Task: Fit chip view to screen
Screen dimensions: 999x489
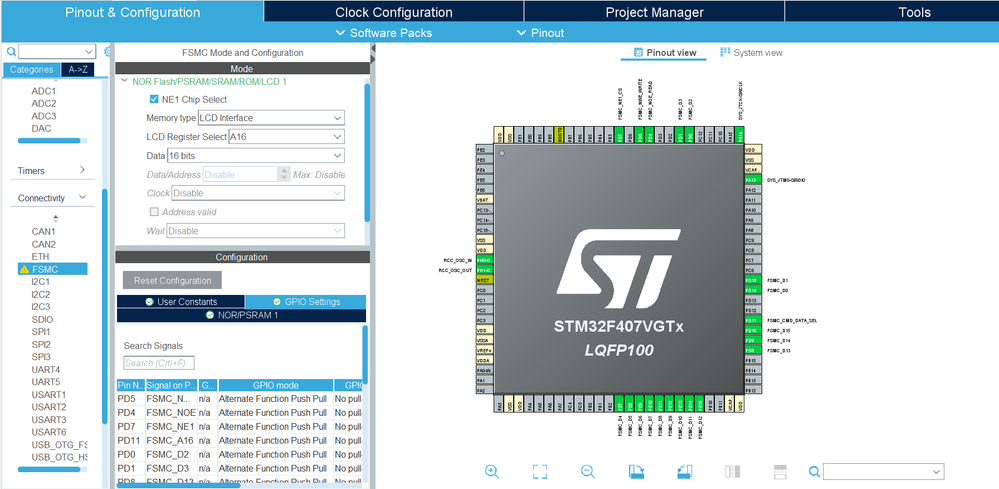Action: click(x=540, y=471)
